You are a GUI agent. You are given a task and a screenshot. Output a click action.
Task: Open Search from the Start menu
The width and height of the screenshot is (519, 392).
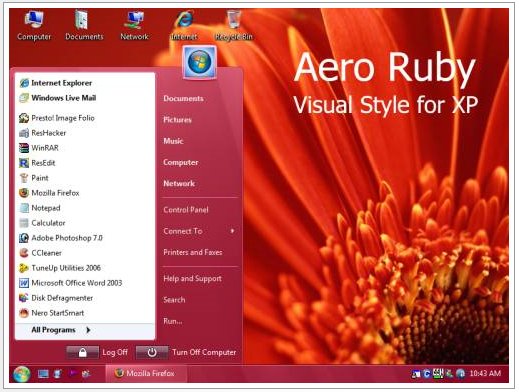174,300
